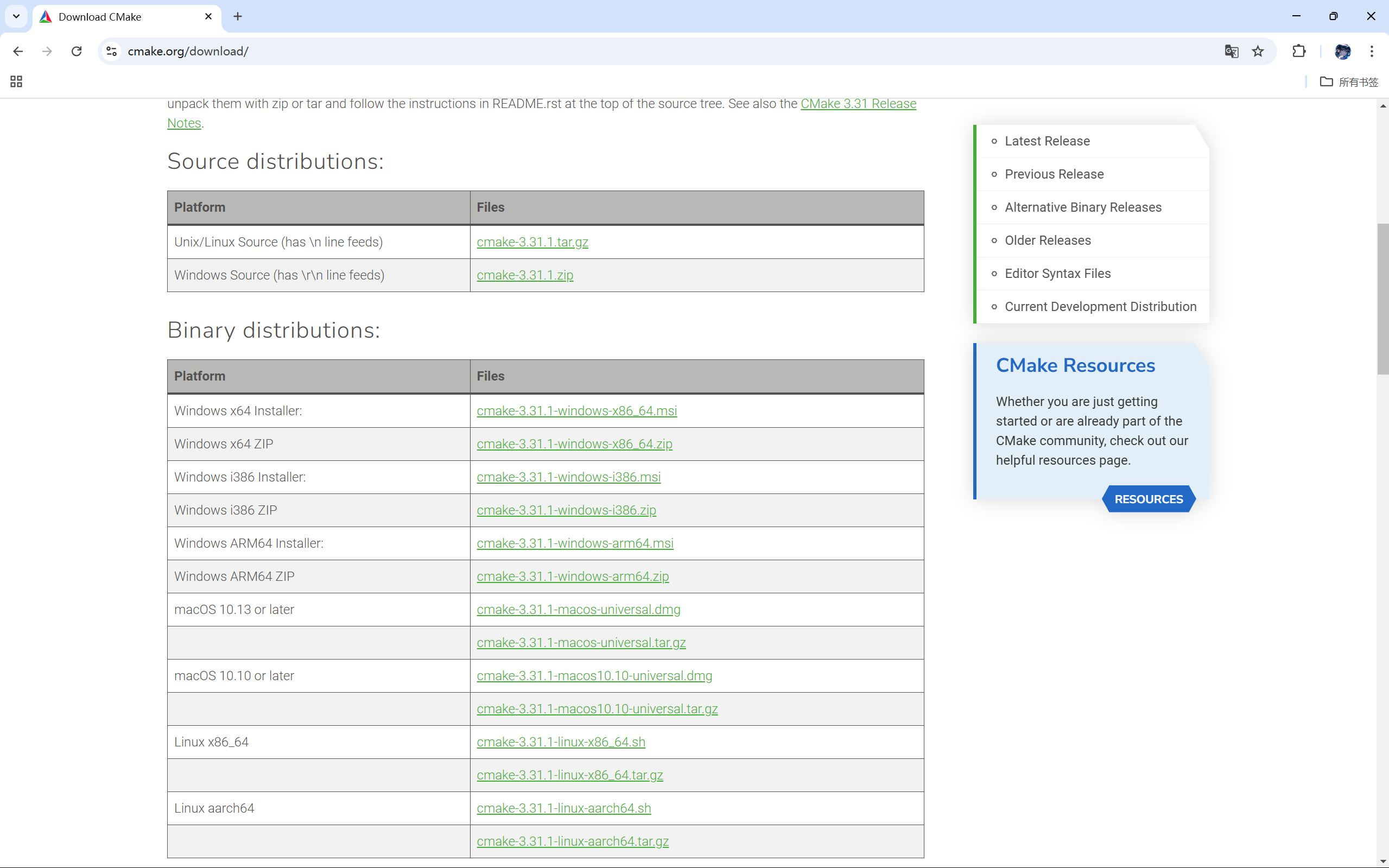Select the Download CMake tab
The height and width of the screenshot is (868, 1389).
click(126, 17)
